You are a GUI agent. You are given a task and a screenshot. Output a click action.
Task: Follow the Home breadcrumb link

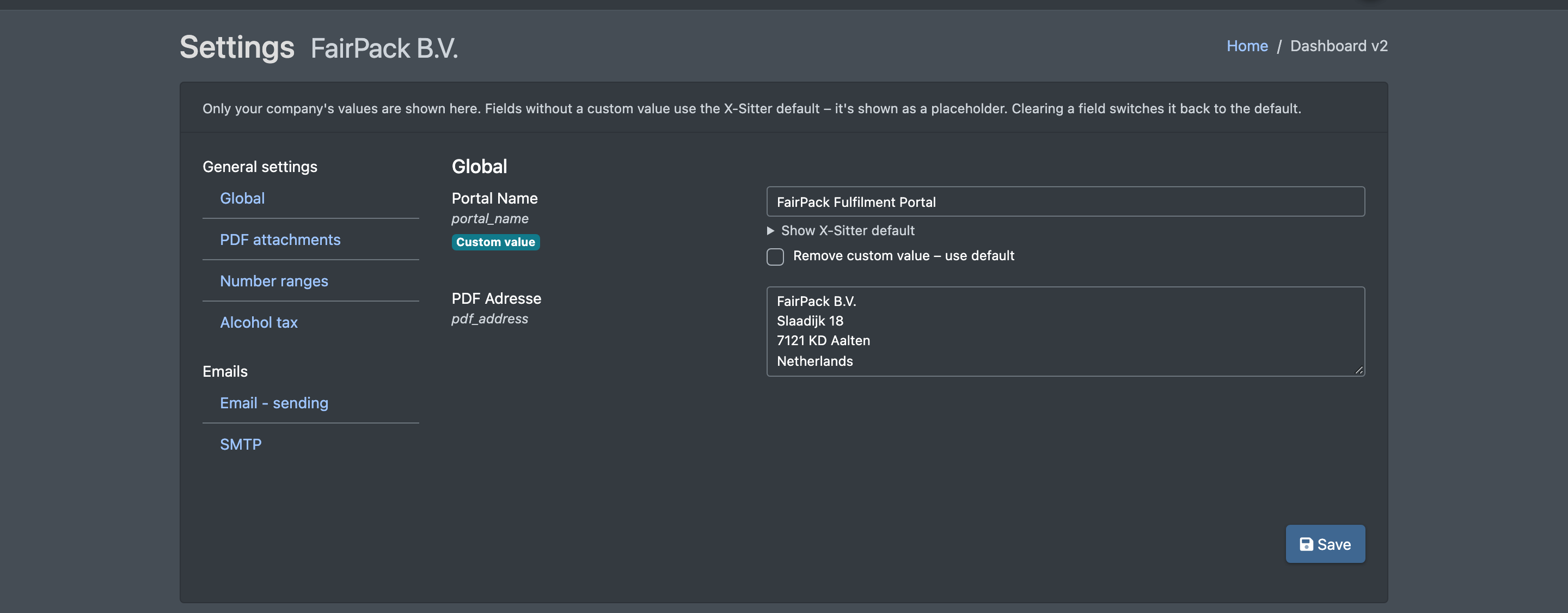tap(1247, 46)
